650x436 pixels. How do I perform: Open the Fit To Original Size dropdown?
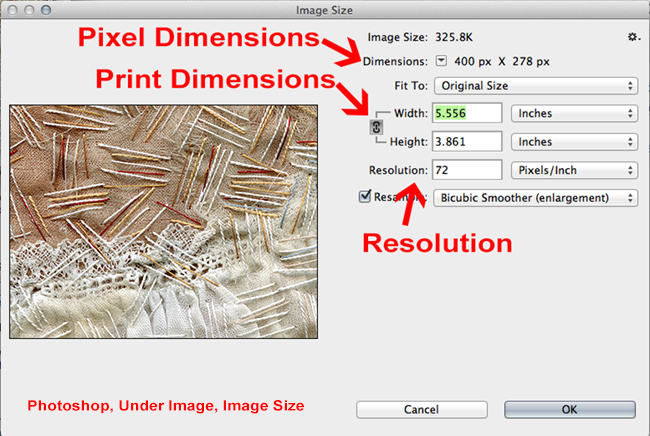536,85
